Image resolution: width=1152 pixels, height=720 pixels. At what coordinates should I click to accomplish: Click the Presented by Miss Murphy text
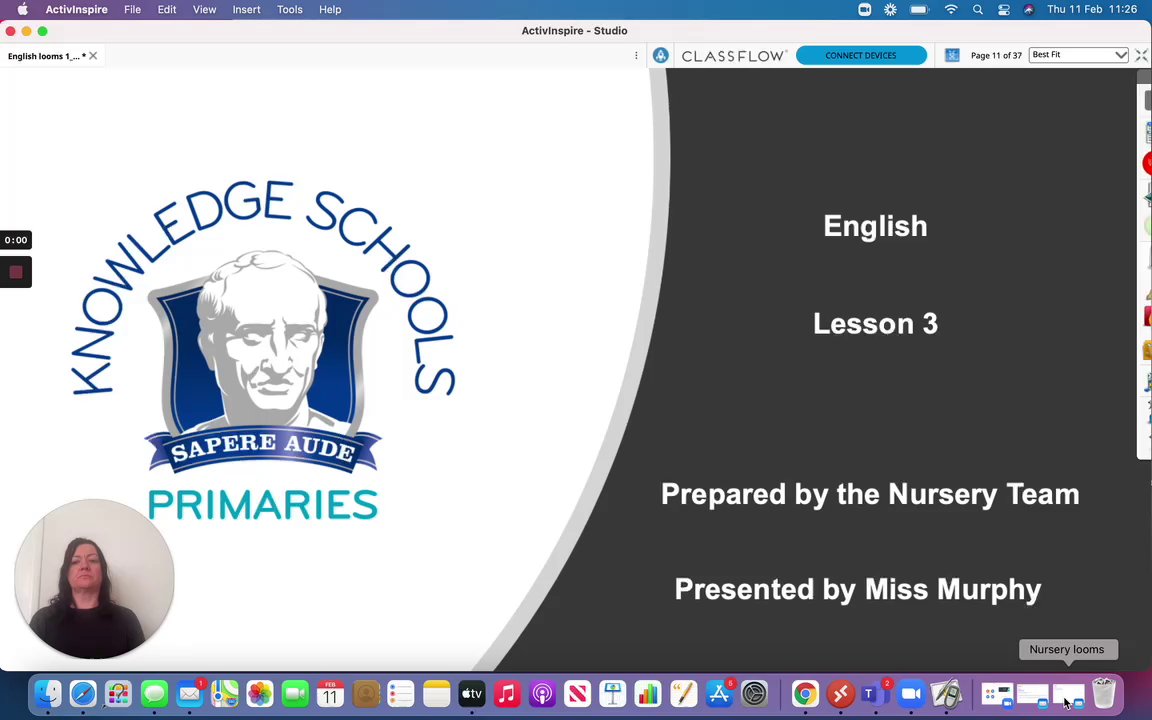857,590
